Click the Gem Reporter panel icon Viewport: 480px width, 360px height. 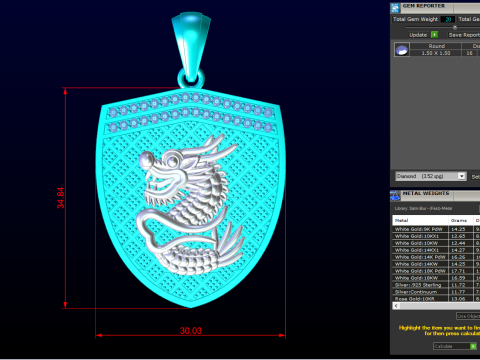tap(395, 8)
